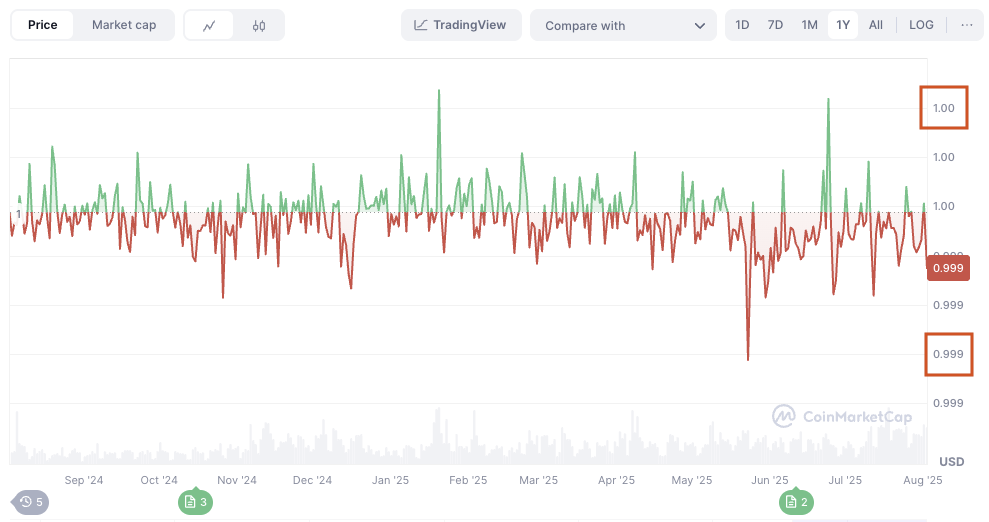The height and width of the screenshot is (522, 989).
Task: Select the 7D time range
Action: pyautogui.click(x=775, y=25)
